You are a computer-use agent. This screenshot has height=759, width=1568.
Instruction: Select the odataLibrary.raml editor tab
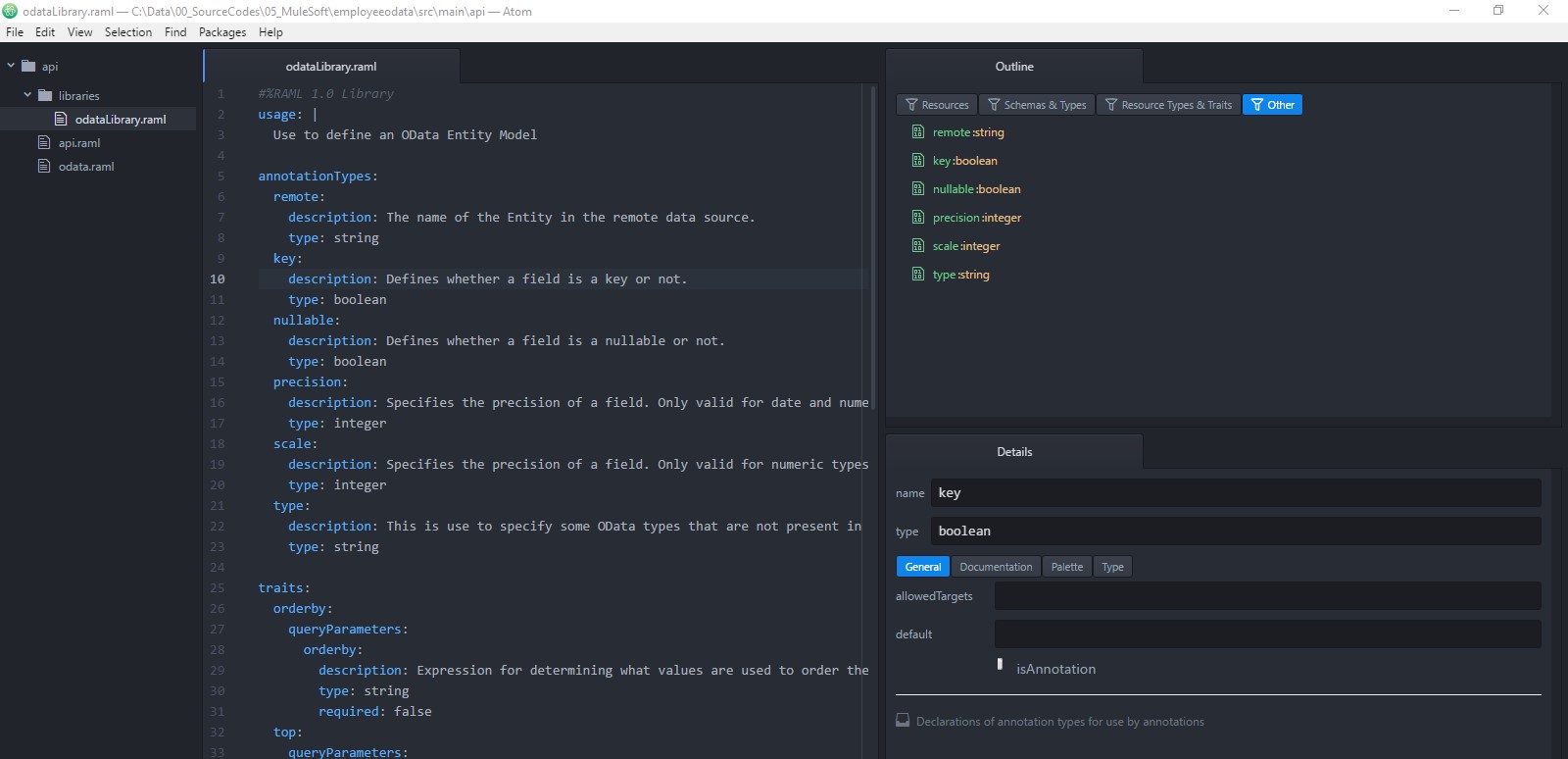(331, 67)
